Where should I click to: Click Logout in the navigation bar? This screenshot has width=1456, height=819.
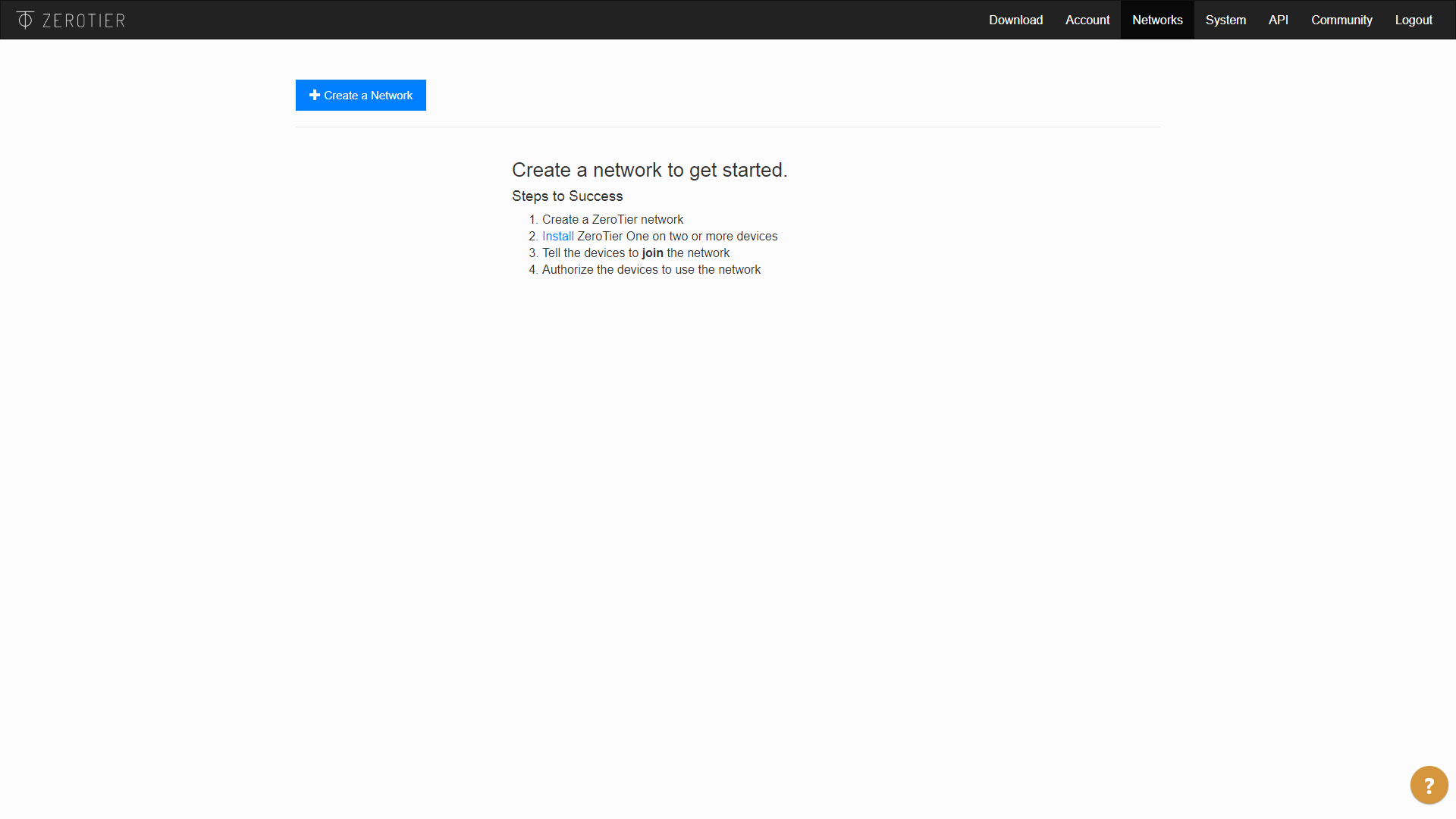(1413, 20)
